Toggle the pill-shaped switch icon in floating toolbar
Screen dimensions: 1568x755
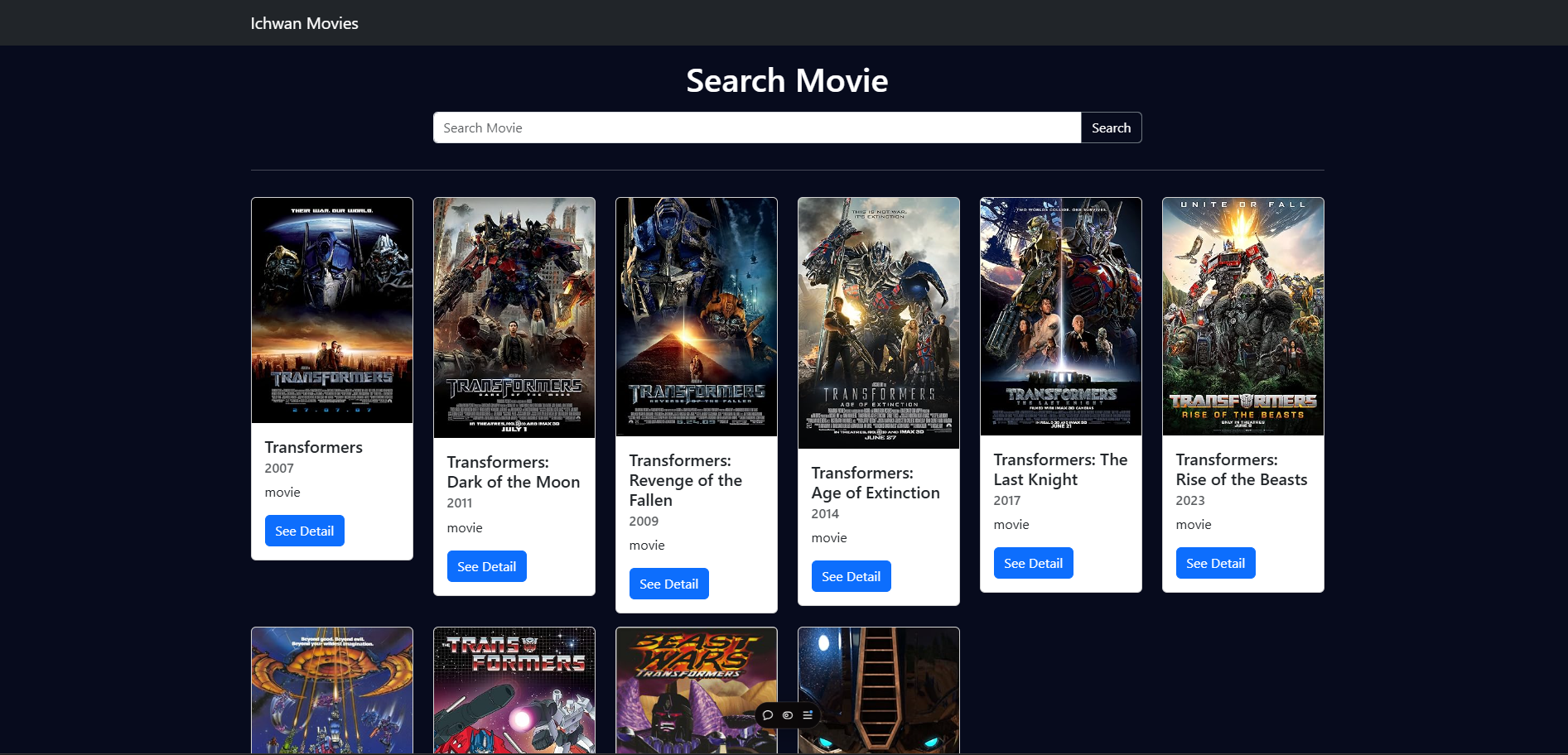pos(788,715)
